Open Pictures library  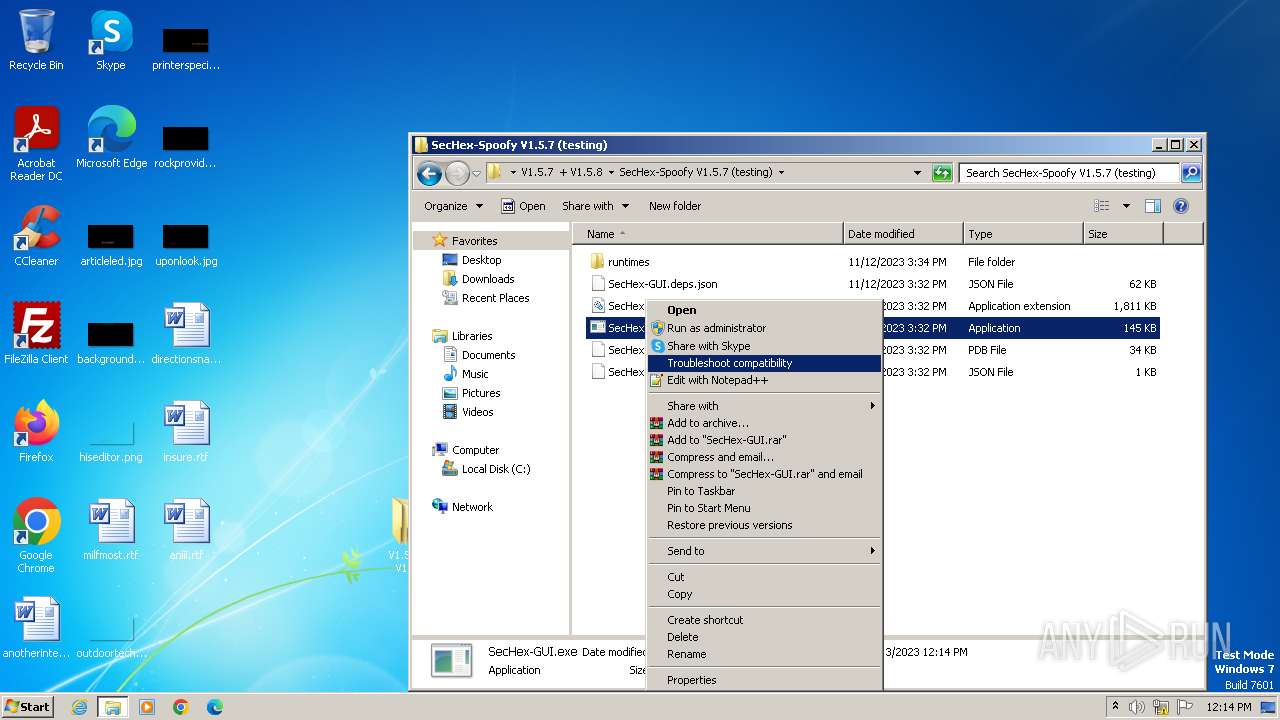coord(481,393)
